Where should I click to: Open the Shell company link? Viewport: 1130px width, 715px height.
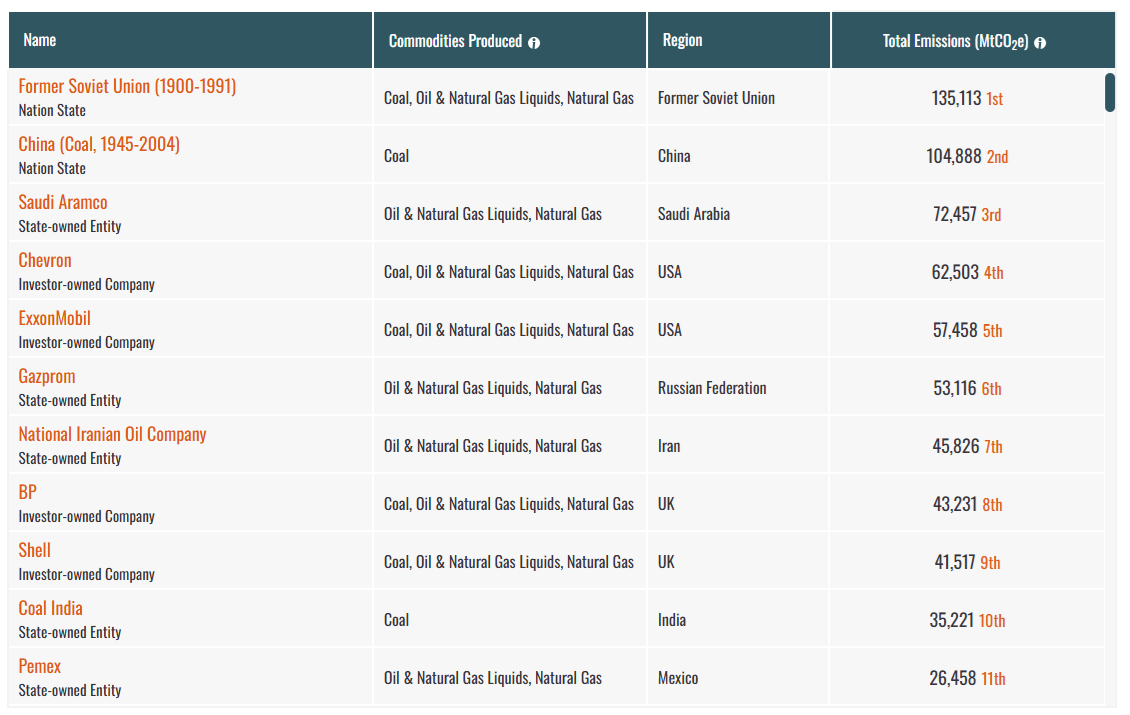[35, 550]
